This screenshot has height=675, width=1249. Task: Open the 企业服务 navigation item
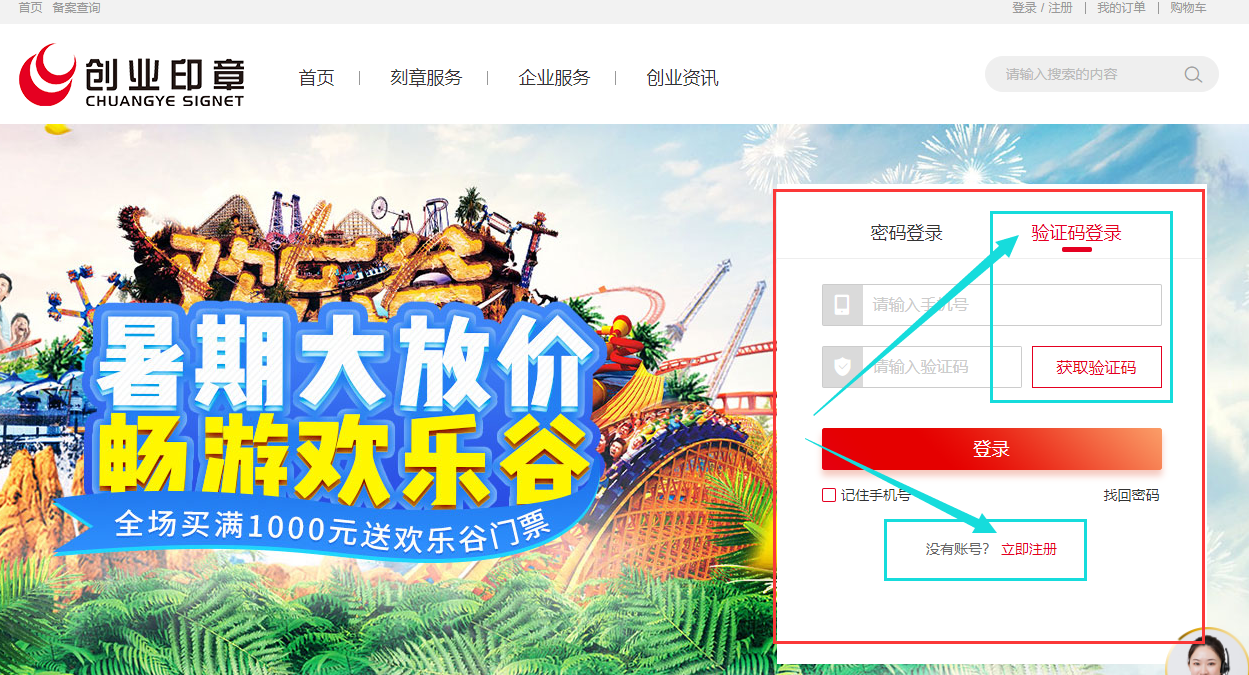(554, 78)
